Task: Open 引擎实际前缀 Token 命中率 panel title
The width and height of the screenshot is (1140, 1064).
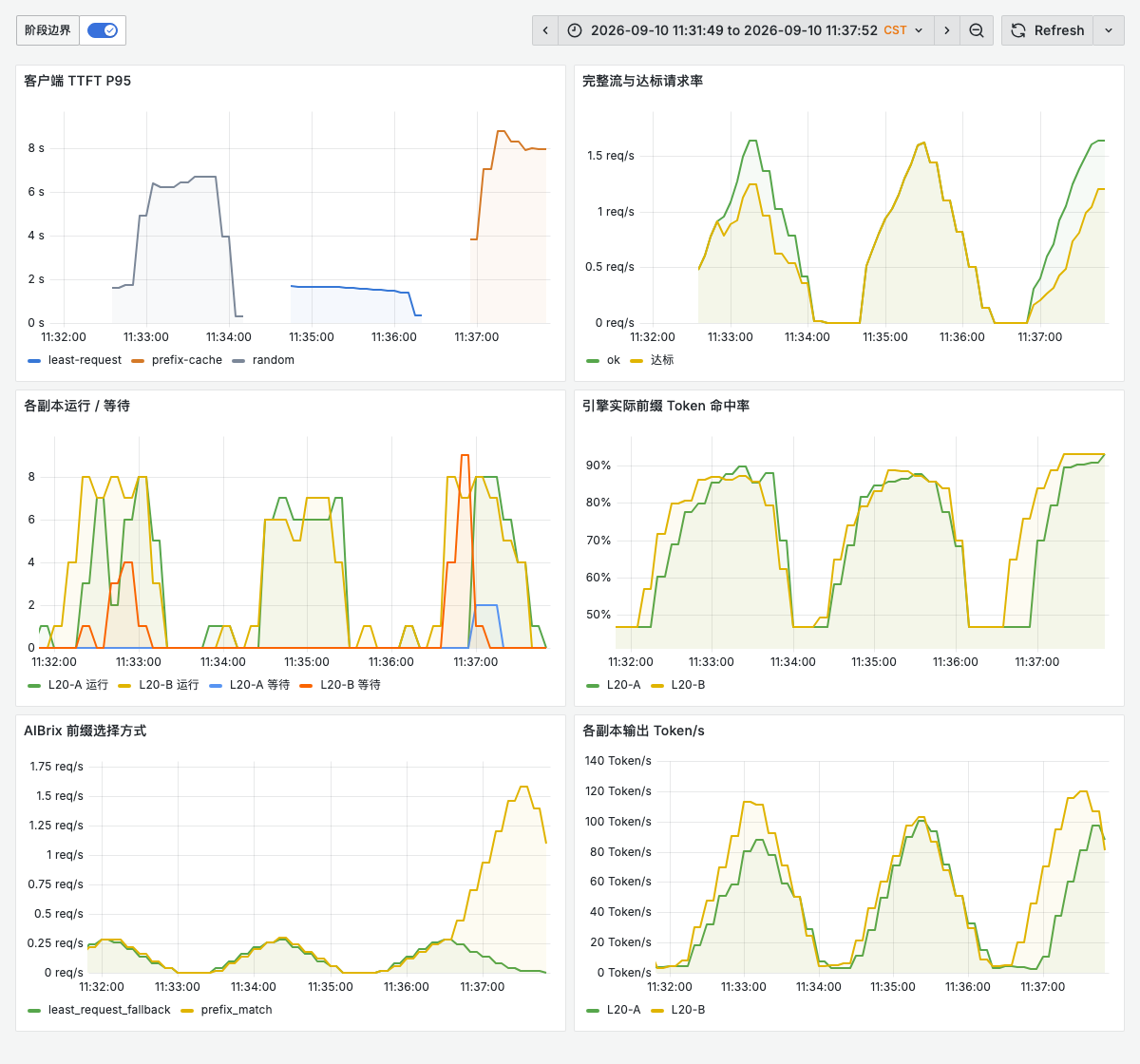Action: tap(666, 406)
